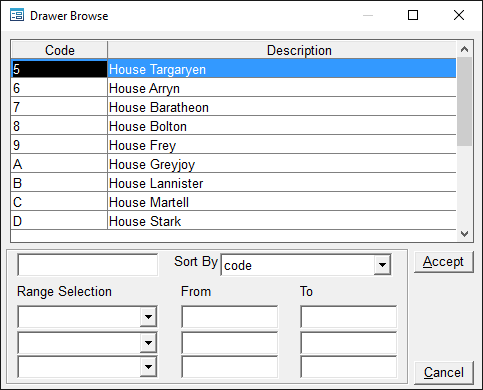
Task: Click the code cell 6
Action: pyautogui.click(x=59, y=88)
